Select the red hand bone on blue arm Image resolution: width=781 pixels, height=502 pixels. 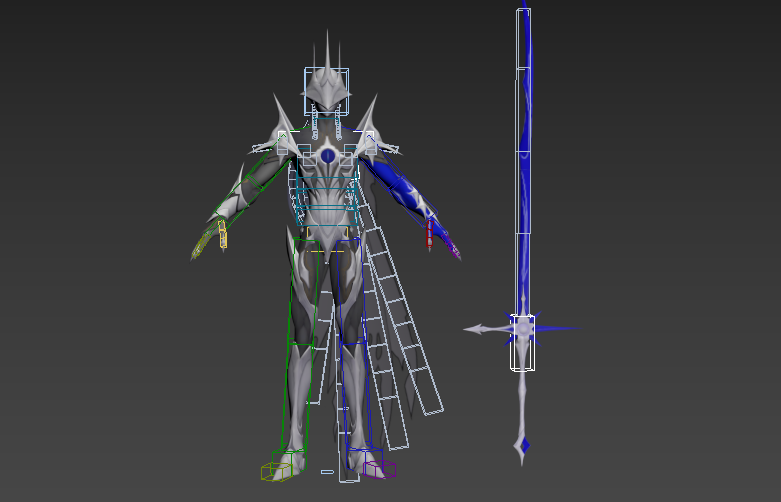coord(429,235)
